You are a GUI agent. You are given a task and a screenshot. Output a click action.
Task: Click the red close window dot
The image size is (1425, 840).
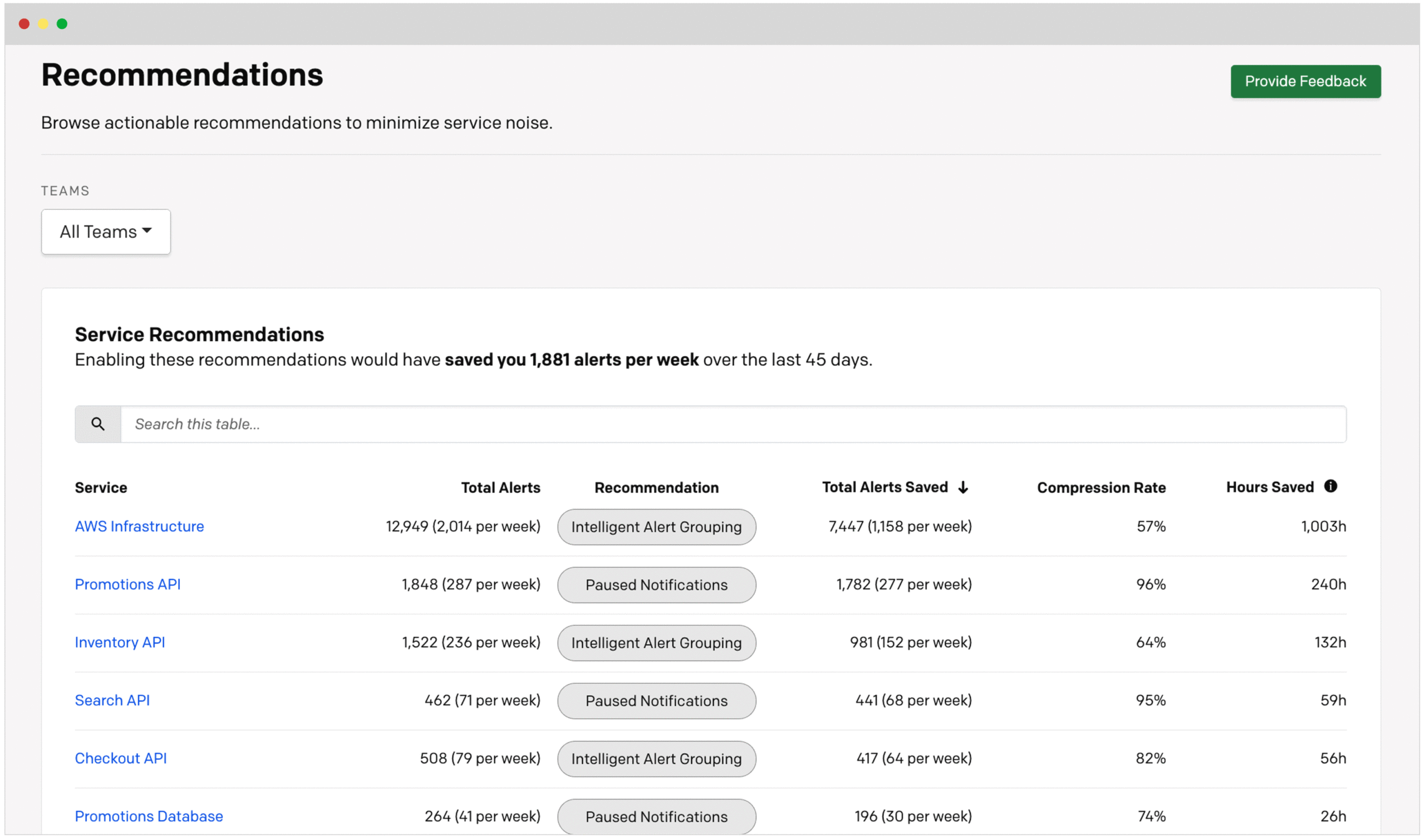[x=24, y=24]
